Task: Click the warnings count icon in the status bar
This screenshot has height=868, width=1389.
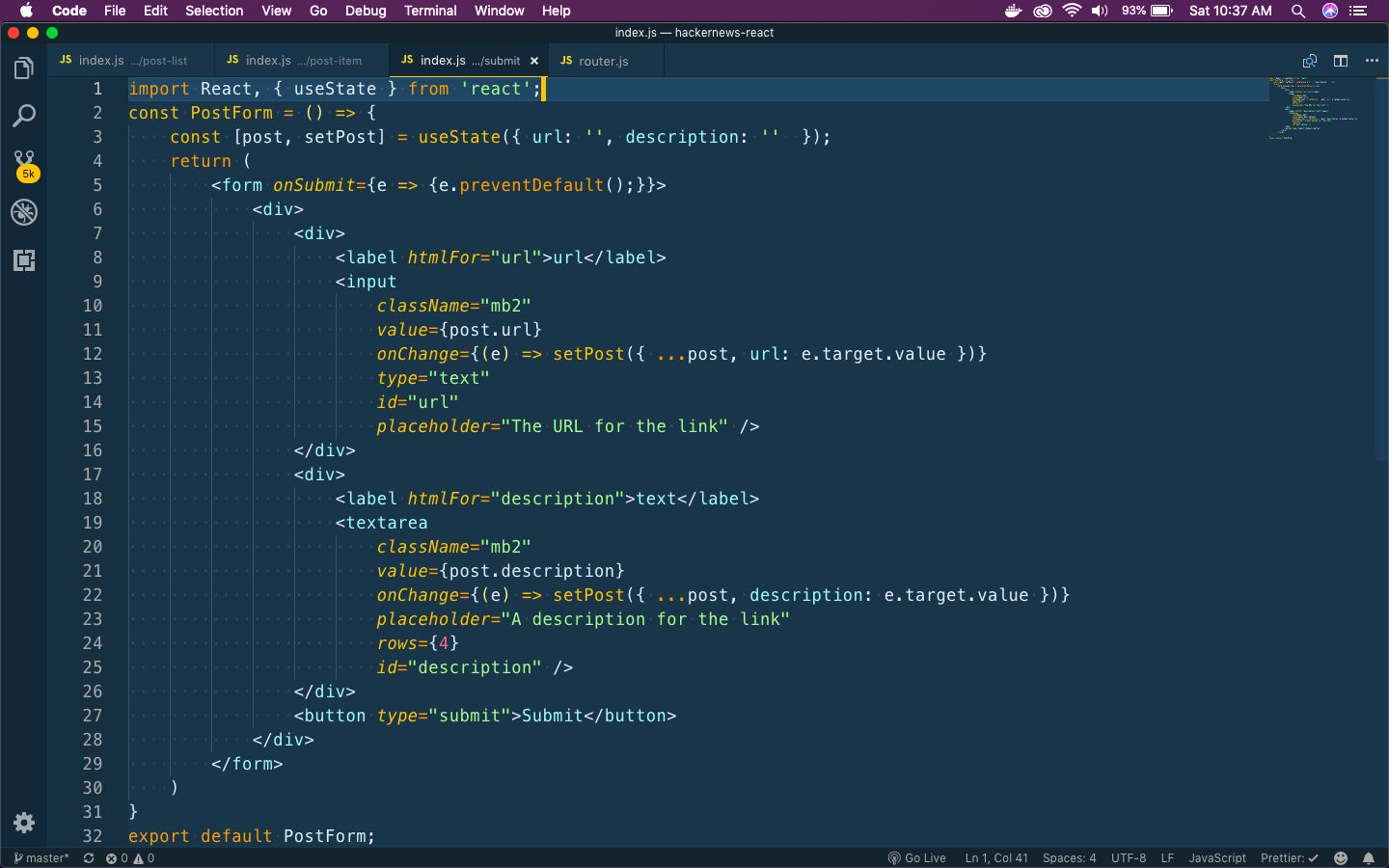Action: click(x=144, y=858)
